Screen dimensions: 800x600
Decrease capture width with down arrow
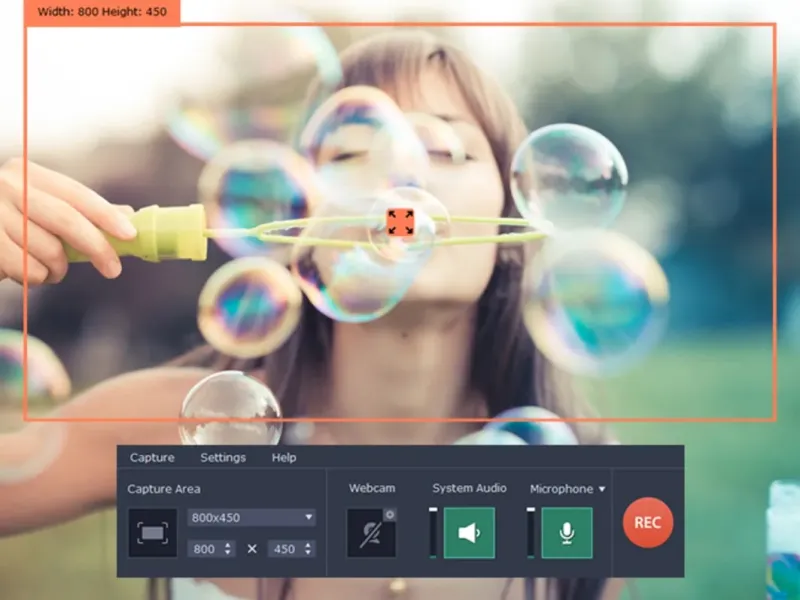[x=228, y=553]
